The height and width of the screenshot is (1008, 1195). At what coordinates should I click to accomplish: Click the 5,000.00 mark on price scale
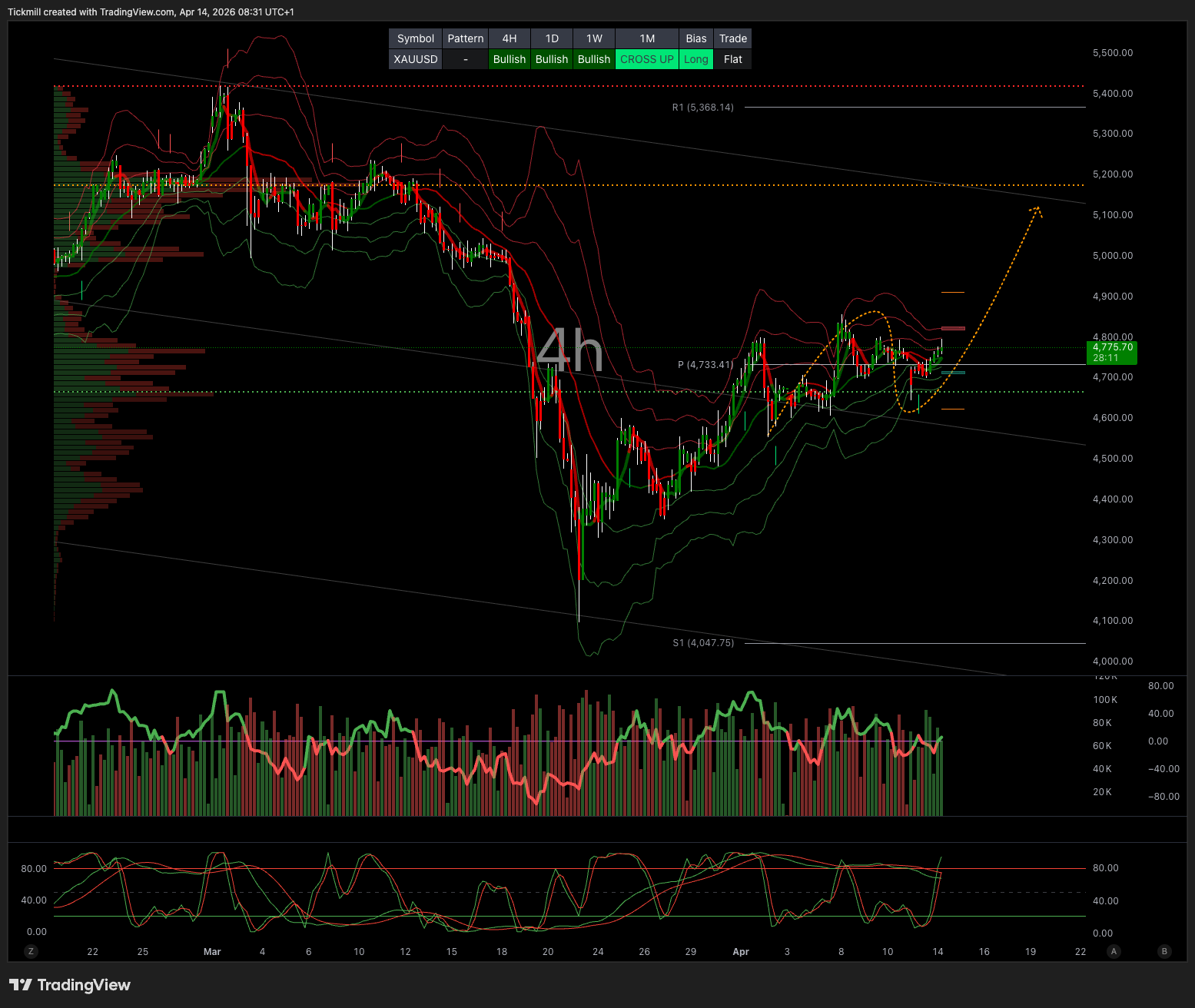click(x=1112, y=256)
